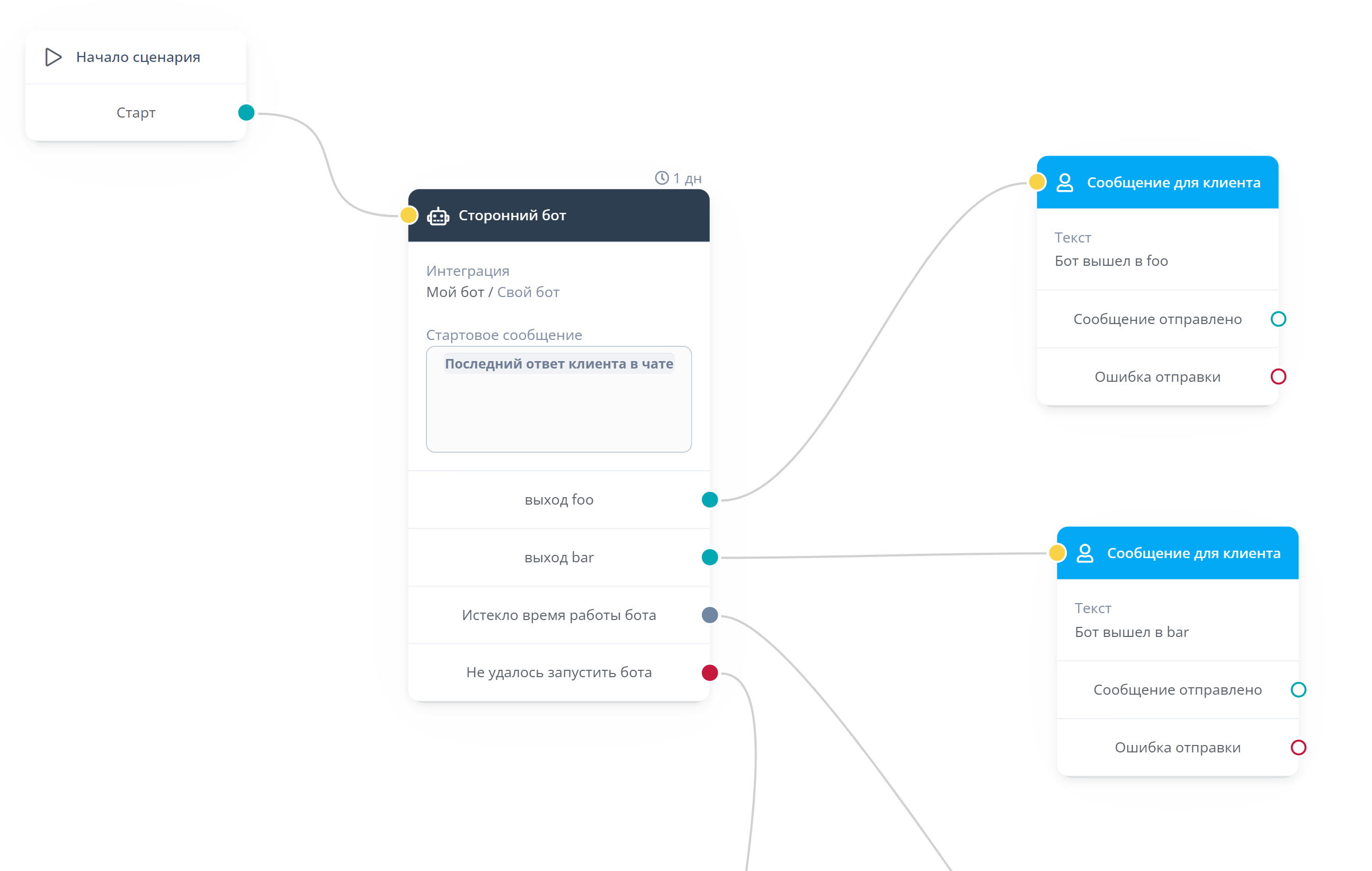The image size is (1372, 871).
Task: Click the clock icon next to 1 дн
Action: 661,178
